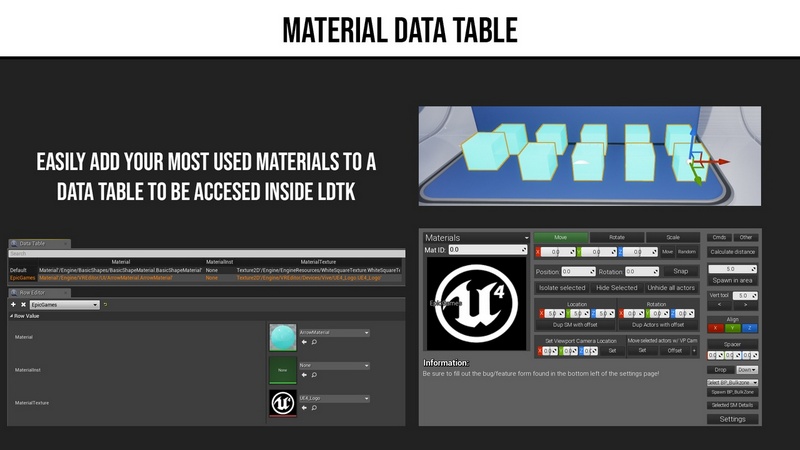The width and height of the screenshot is (800, 450).
Task: Use selected asset arrow for ArrowMaterial
Action: 304,342
